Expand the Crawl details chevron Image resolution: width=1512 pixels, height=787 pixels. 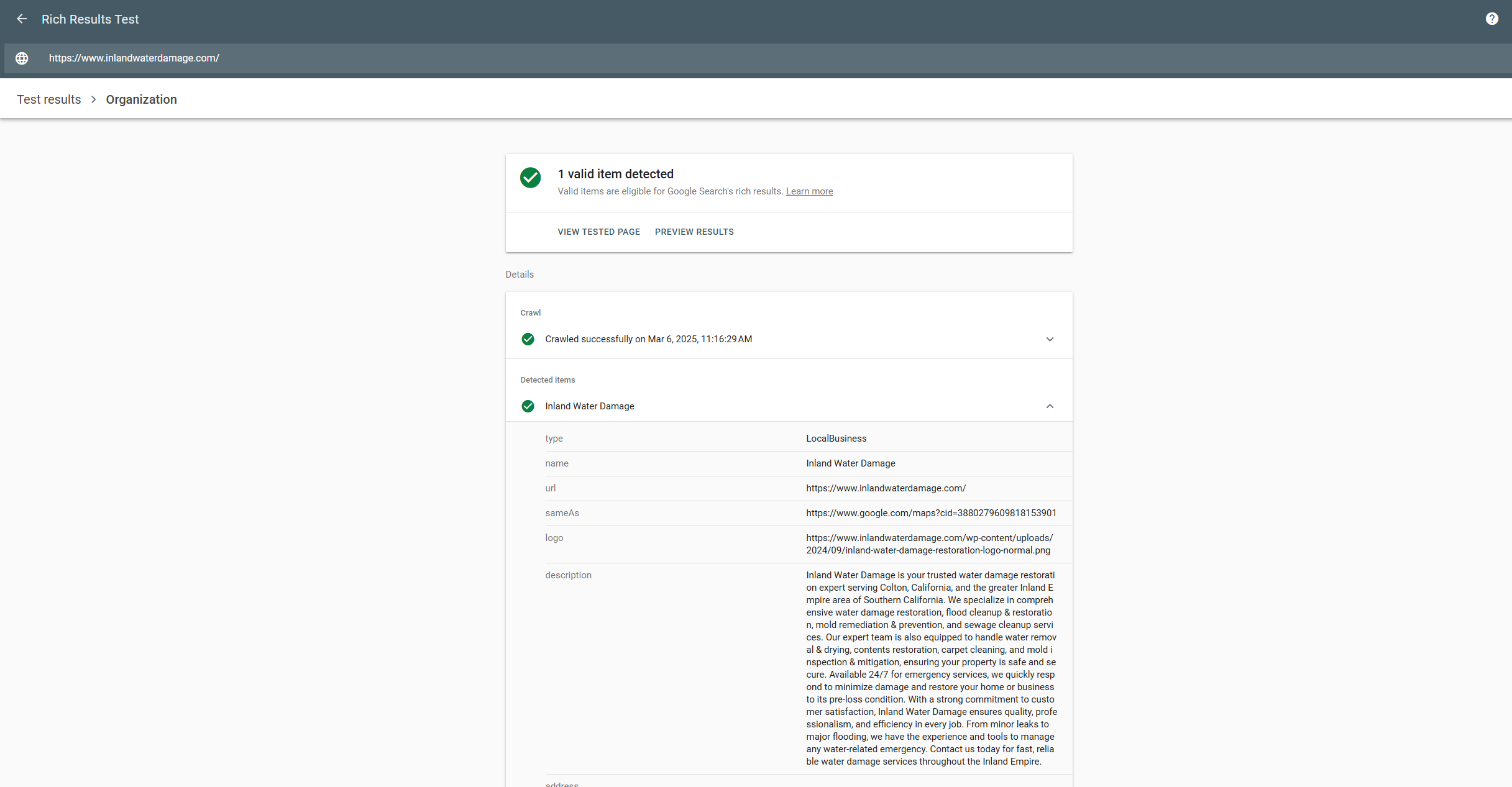coord(1050,339)
